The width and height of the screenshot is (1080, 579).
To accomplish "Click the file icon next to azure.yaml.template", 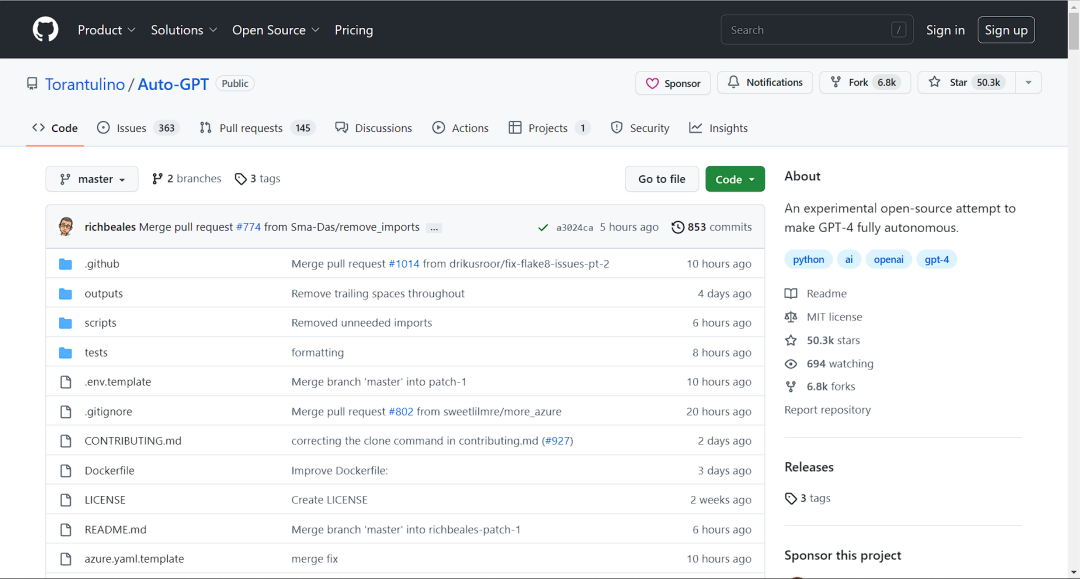I will tap(65, 559).
